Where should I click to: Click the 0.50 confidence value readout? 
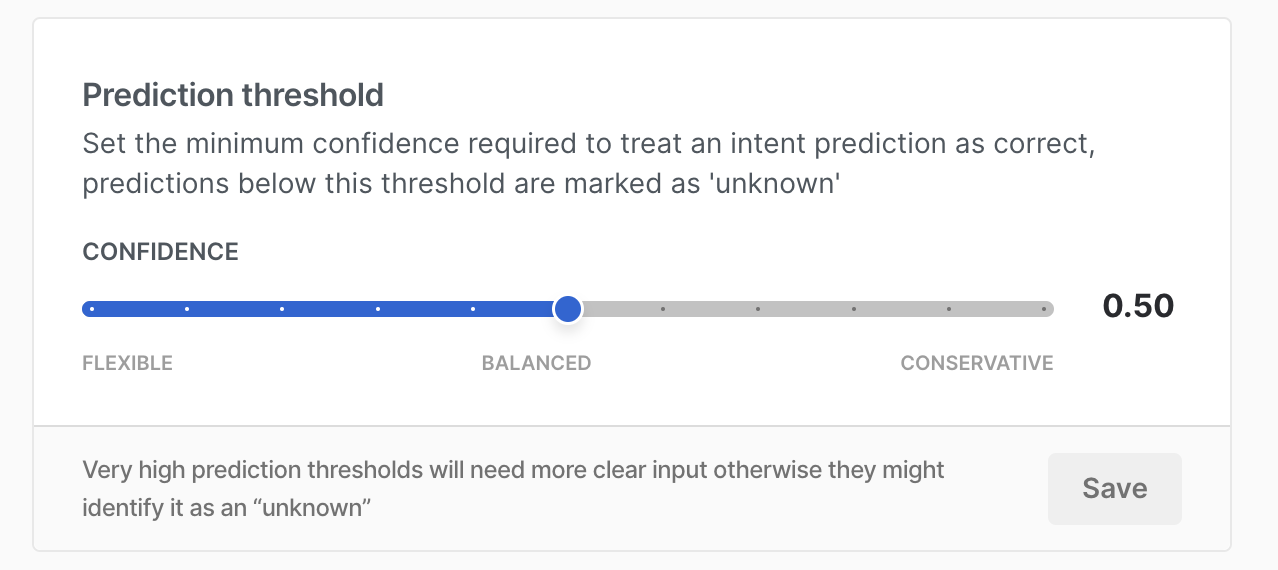1138,306
